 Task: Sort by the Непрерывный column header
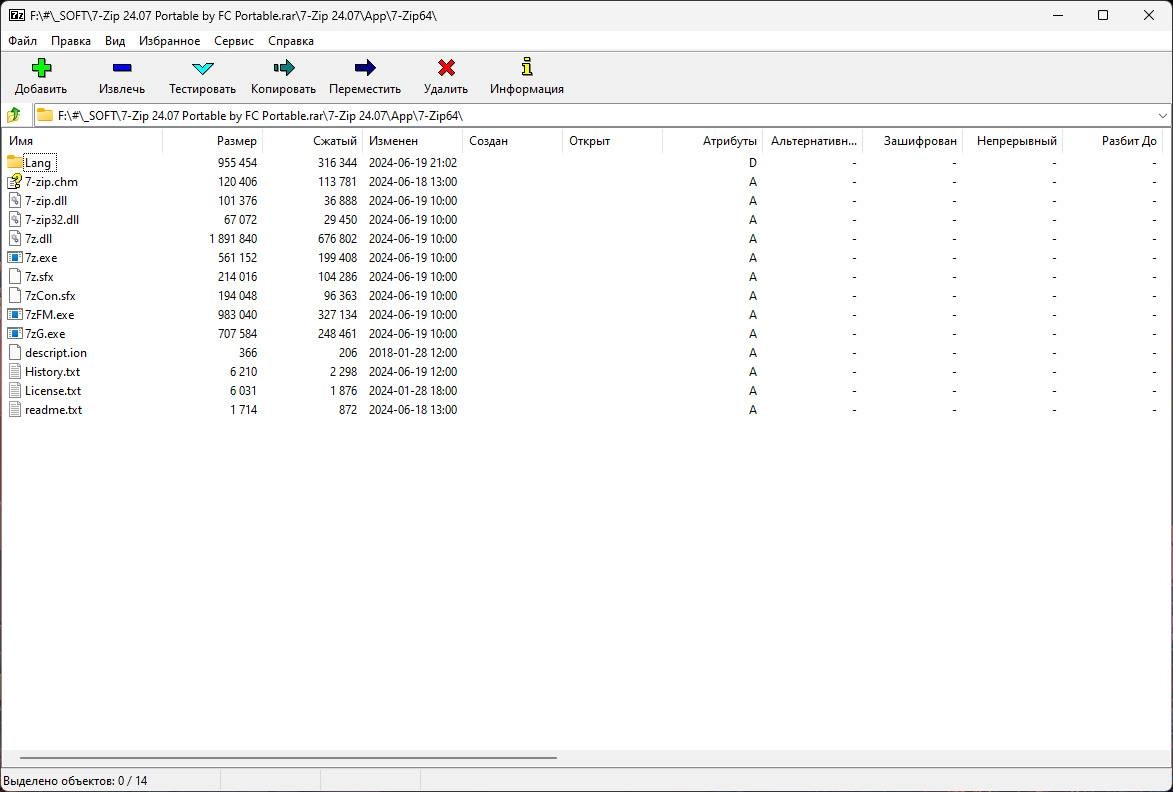coord(1013,141)
